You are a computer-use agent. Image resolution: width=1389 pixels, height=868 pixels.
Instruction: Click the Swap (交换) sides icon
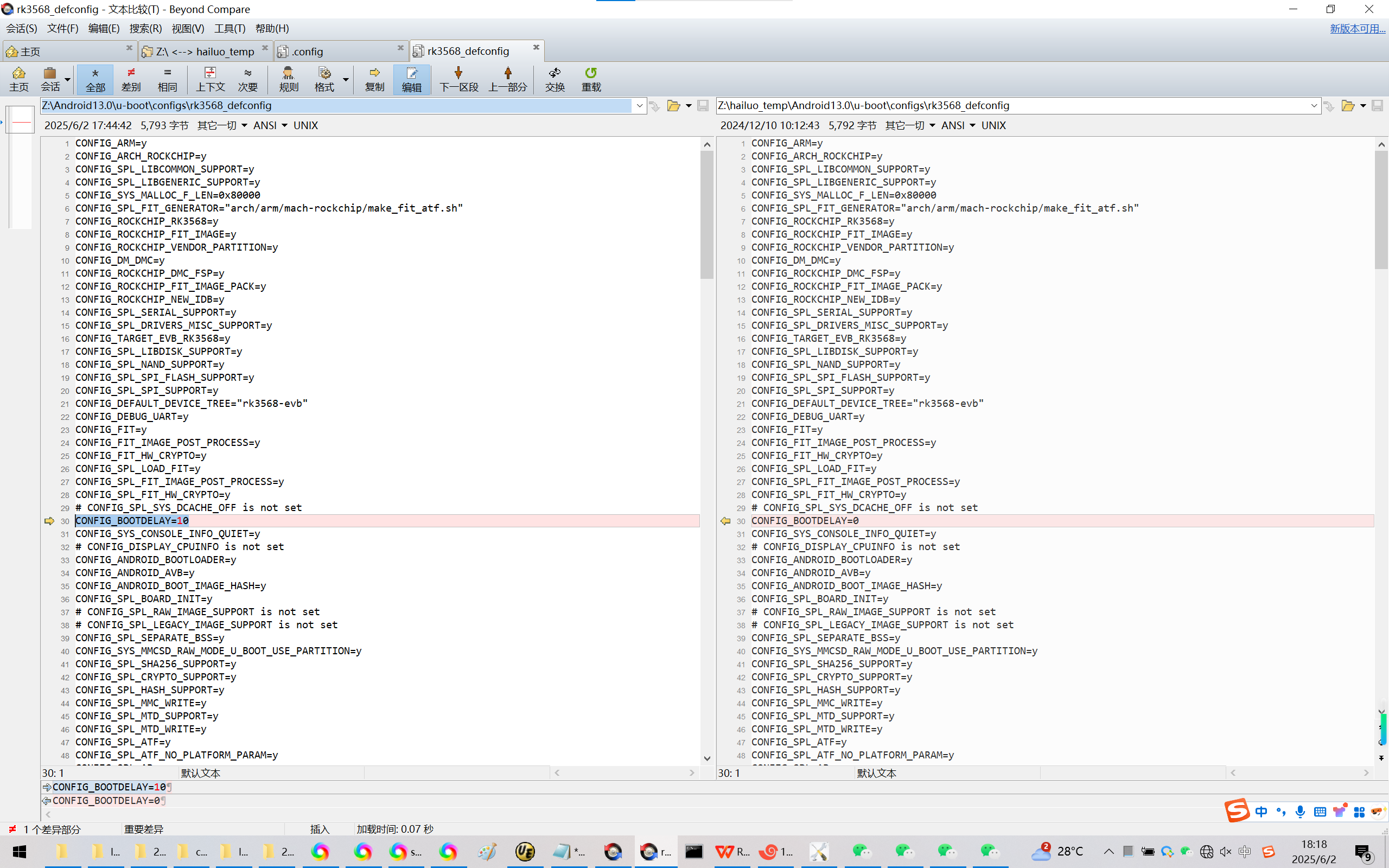pos(555,73)
